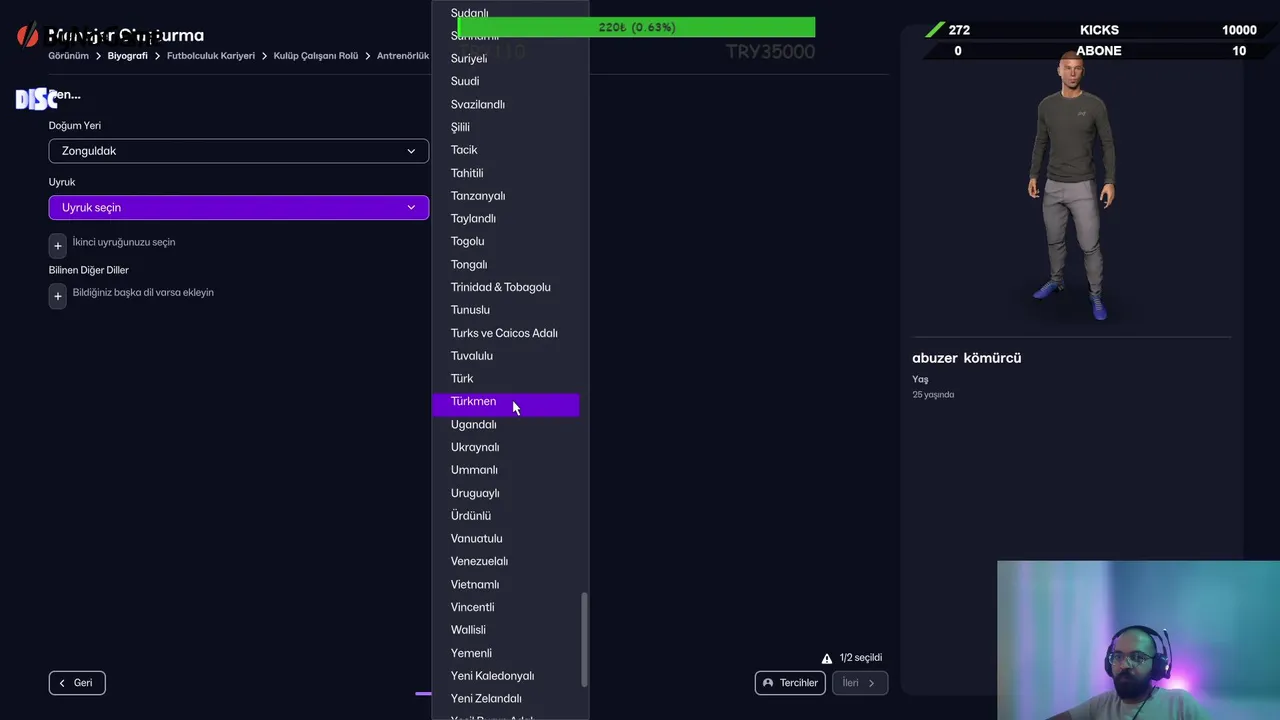Go to the Görünüm breadcrumb step

click(x=69, y=56)
